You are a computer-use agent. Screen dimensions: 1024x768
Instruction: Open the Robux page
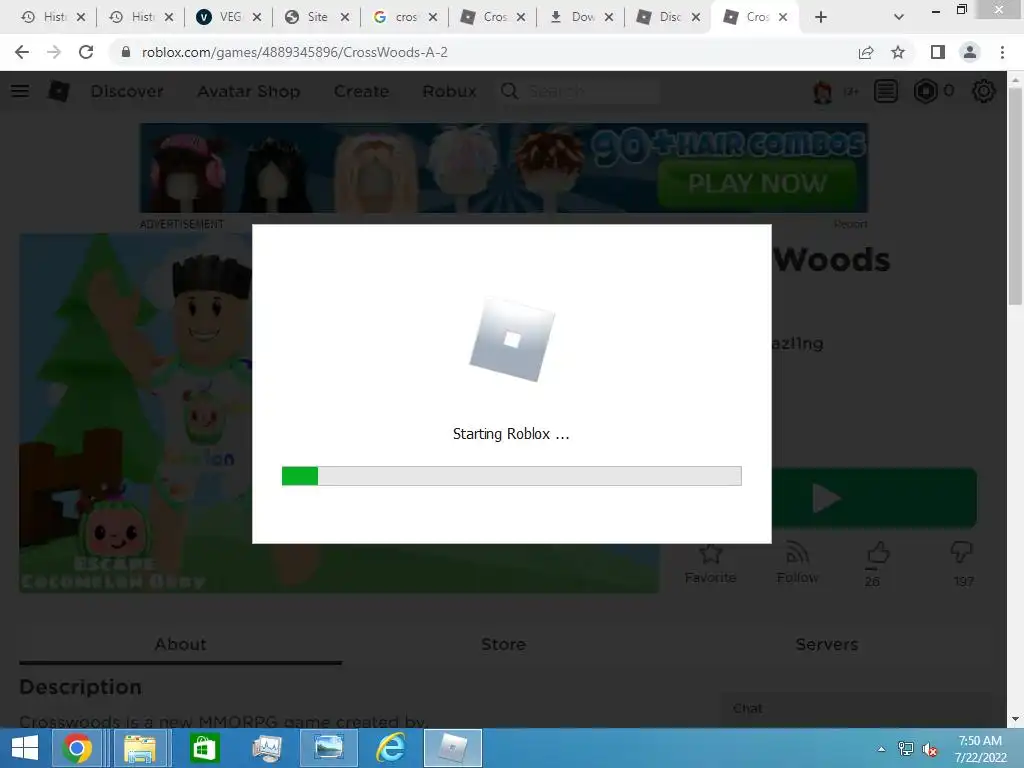[449, 91]
